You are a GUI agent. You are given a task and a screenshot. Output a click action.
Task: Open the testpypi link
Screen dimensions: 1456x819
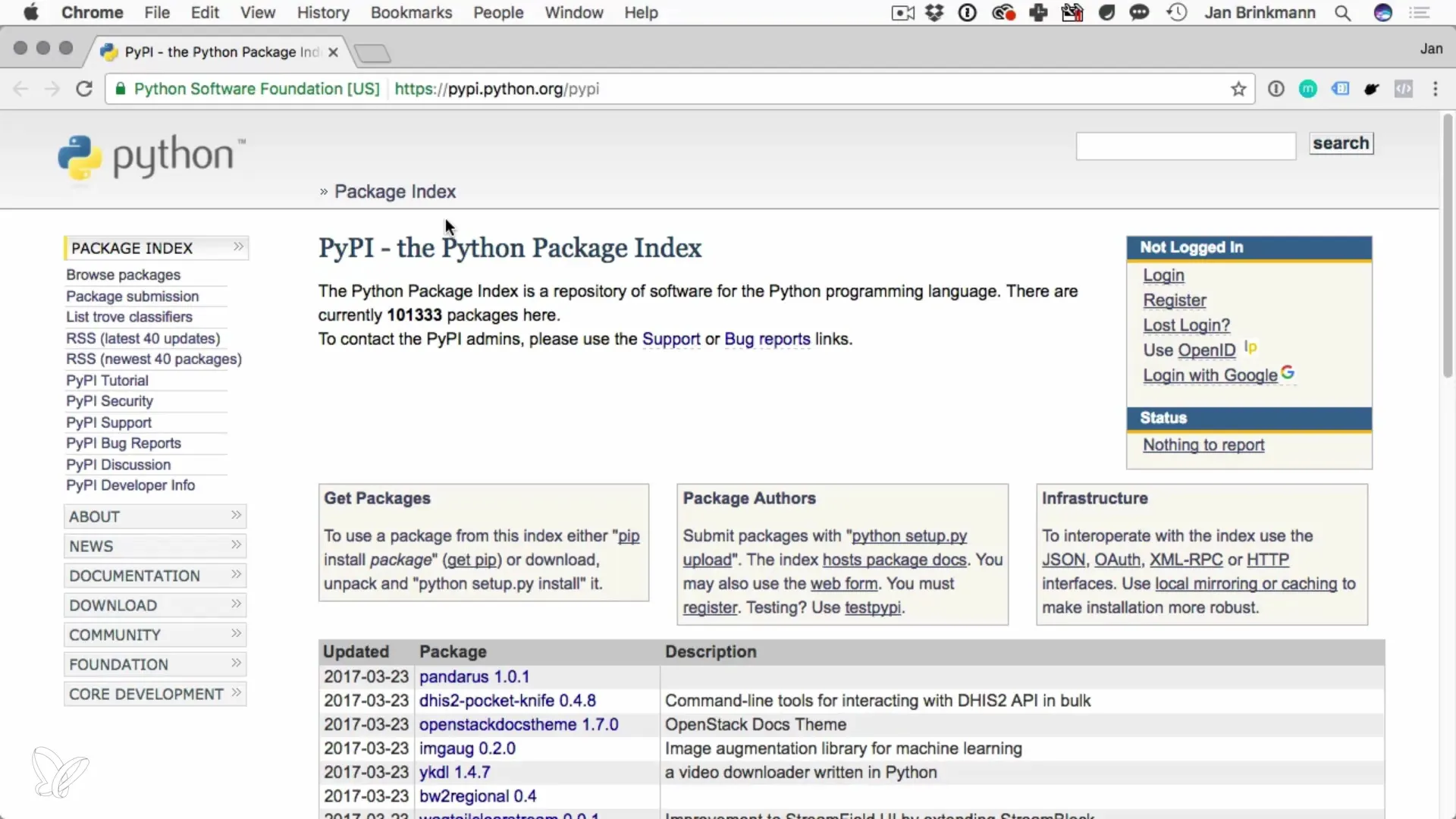(873, 607)
